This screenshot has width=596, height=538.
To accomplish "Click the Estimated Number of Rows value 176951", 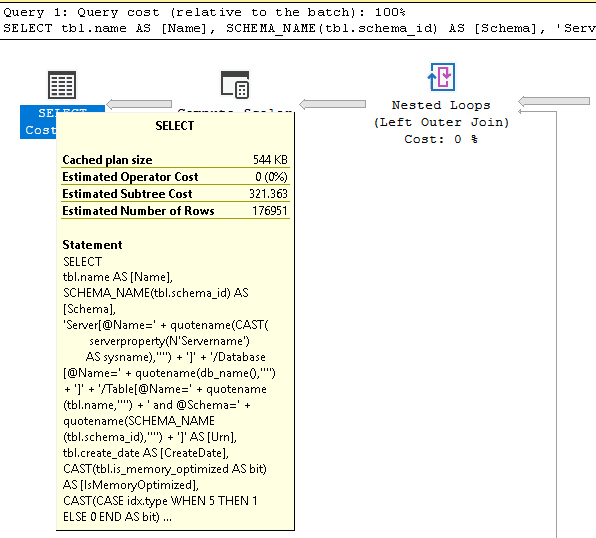I will point(269,211).
